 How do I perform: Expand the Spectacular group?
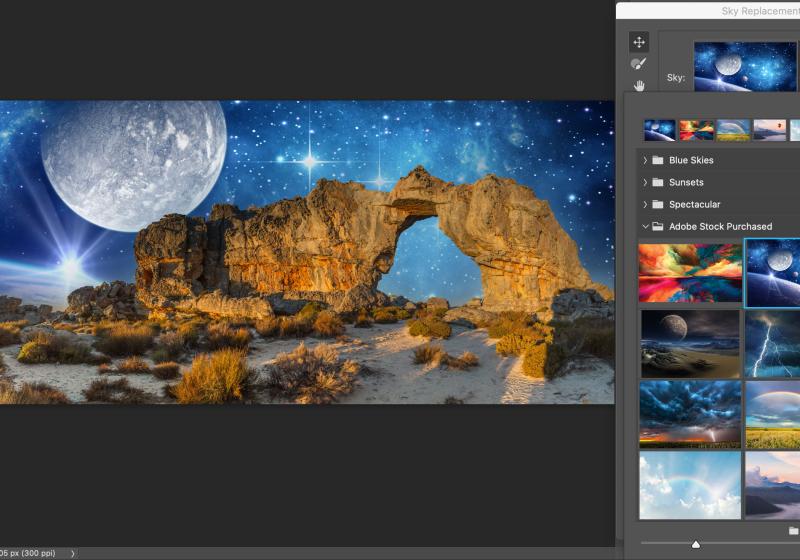(x=645, y=205)
